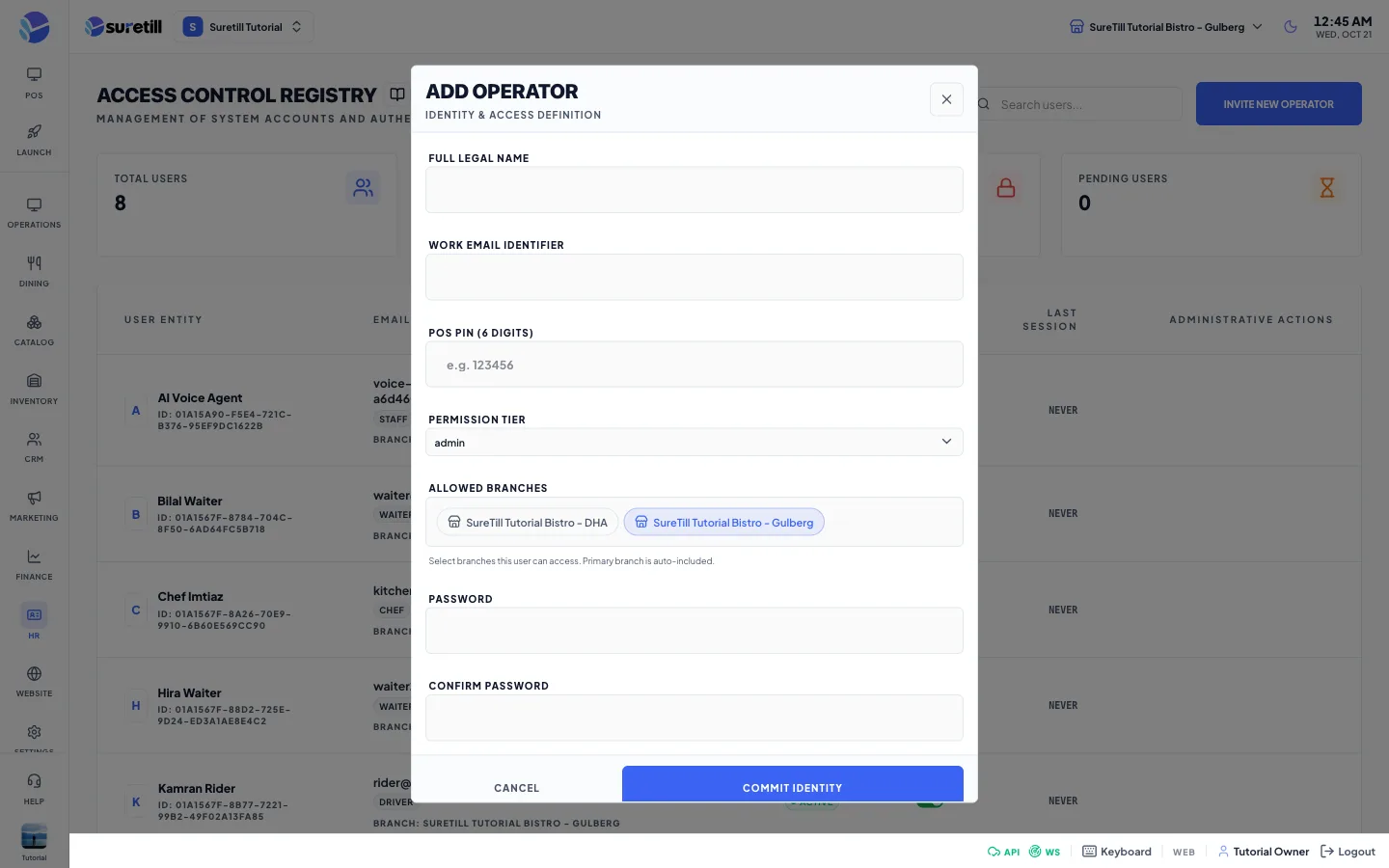Click the Password field
This screenshot has height=868, width=1389.
[x=694, y=631]
